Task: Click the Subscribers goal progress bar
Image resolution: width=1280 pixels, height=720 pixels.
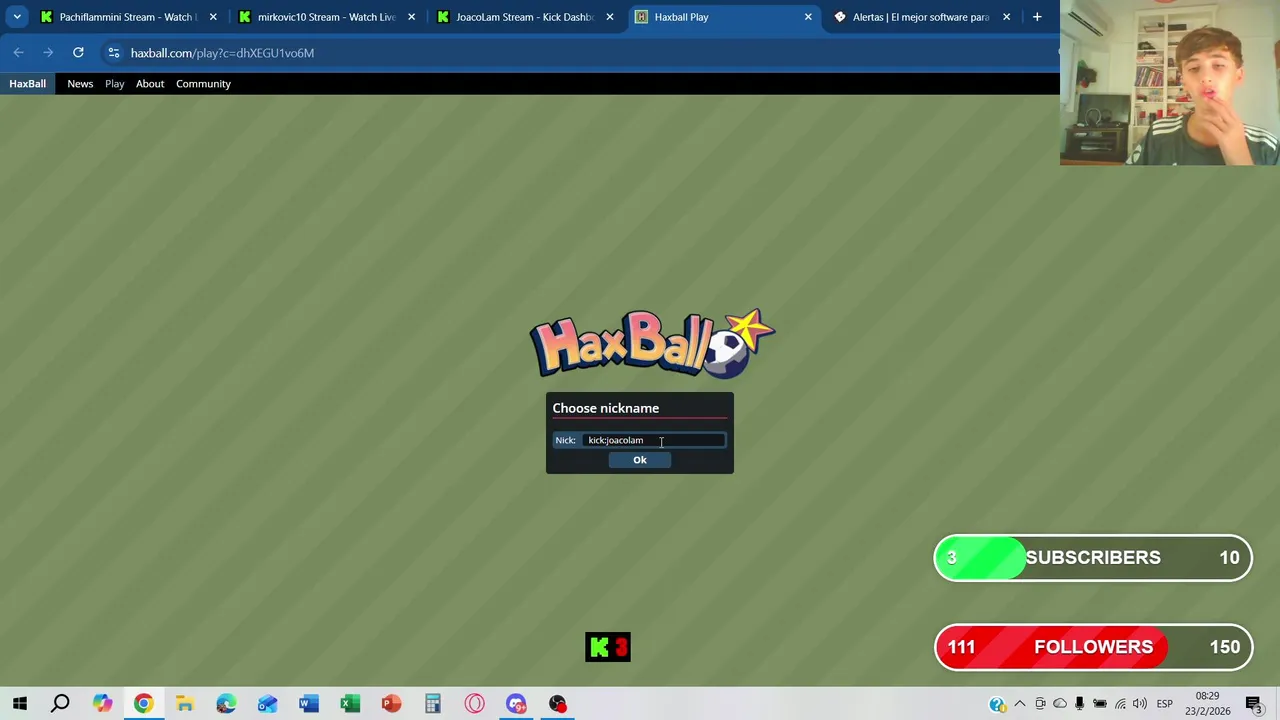Action: 1093,558
